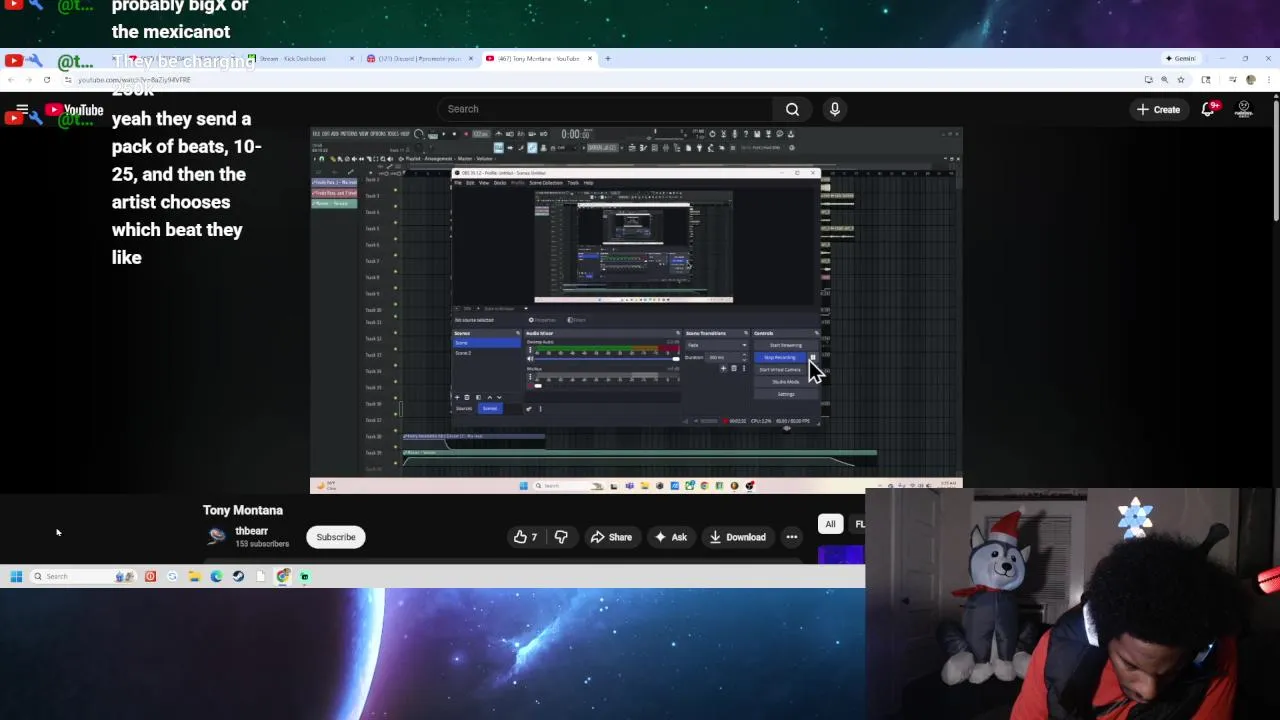Share the Tony Montana video
1280x720 pixels.
coord(610,537)
